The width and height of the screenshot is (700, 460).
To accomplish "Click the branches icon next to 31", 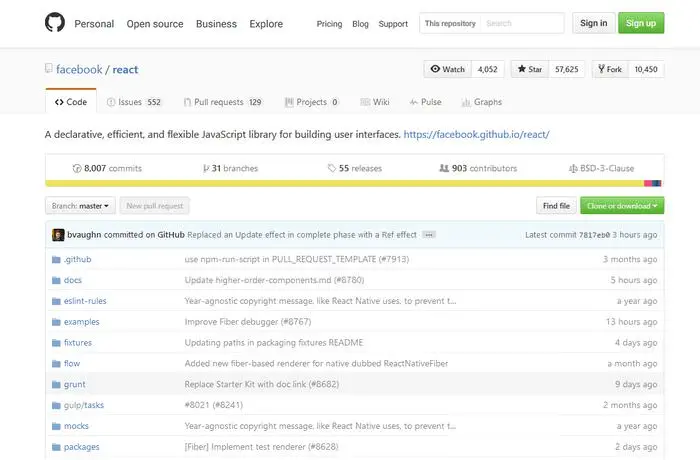I will tap(206, 168).
